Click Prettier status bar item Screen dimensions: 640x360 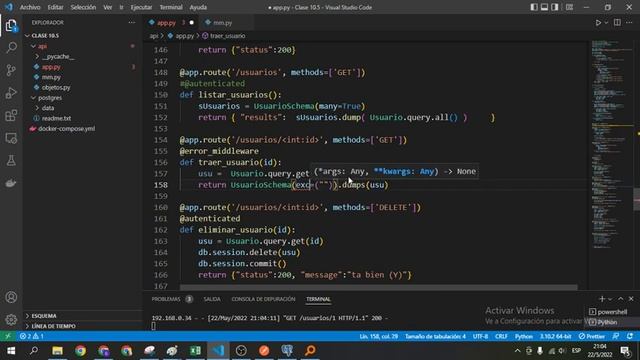[591, 336]
